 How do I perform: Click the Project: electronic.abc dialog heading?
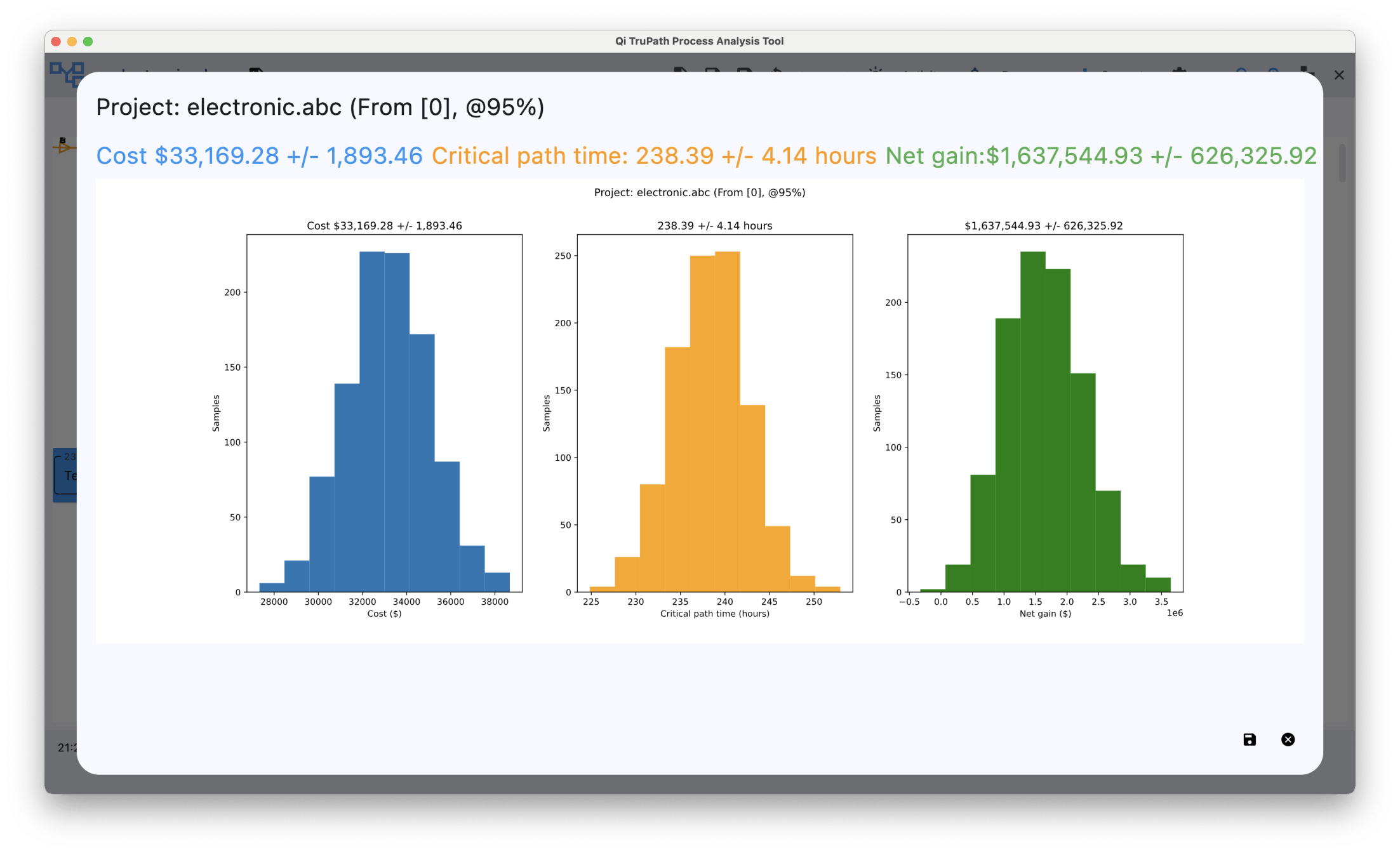320,107
